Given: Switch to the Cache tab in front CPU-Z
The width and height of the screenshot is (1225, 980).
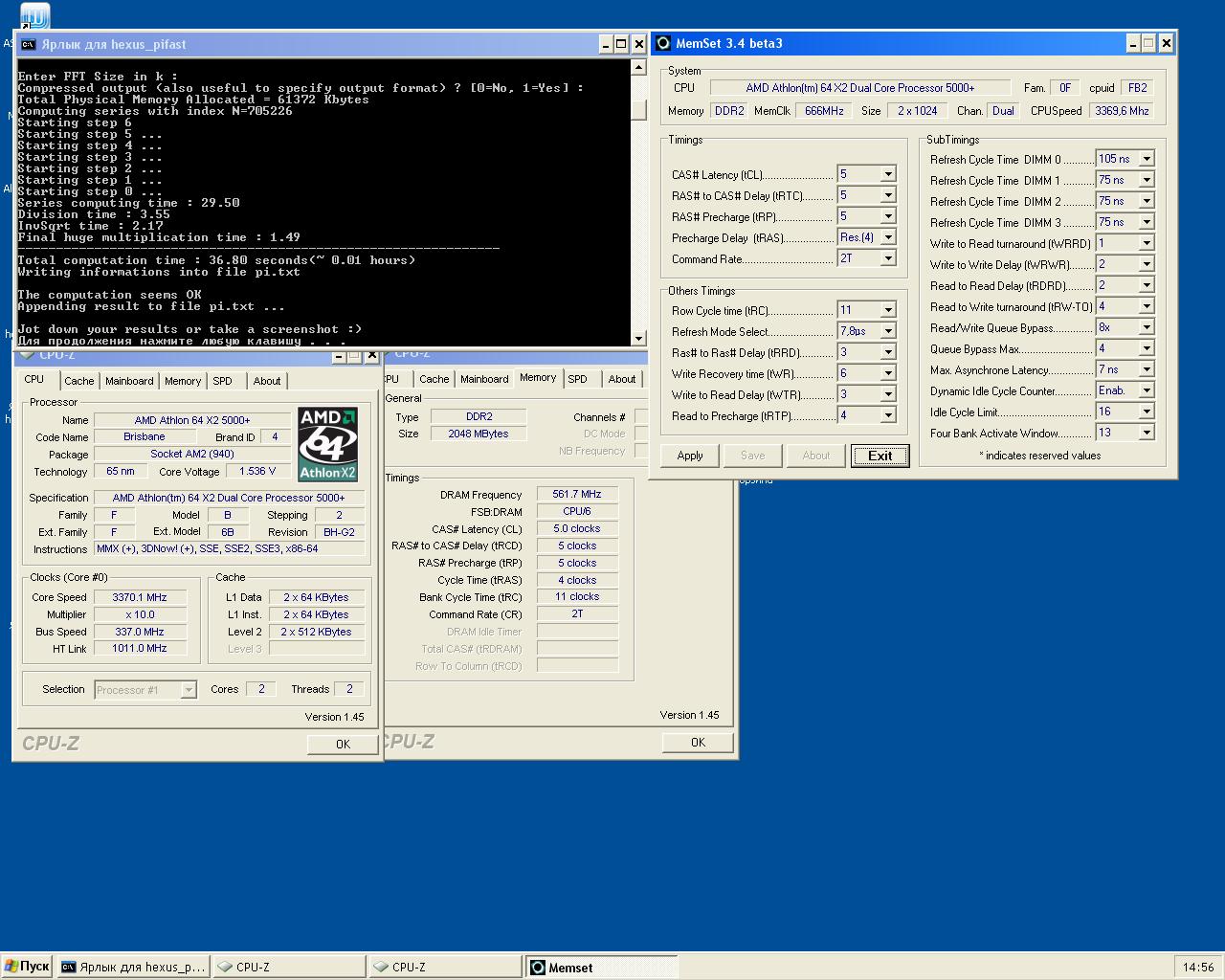Looking at the screenshot, I should click(x=79, y=381).
